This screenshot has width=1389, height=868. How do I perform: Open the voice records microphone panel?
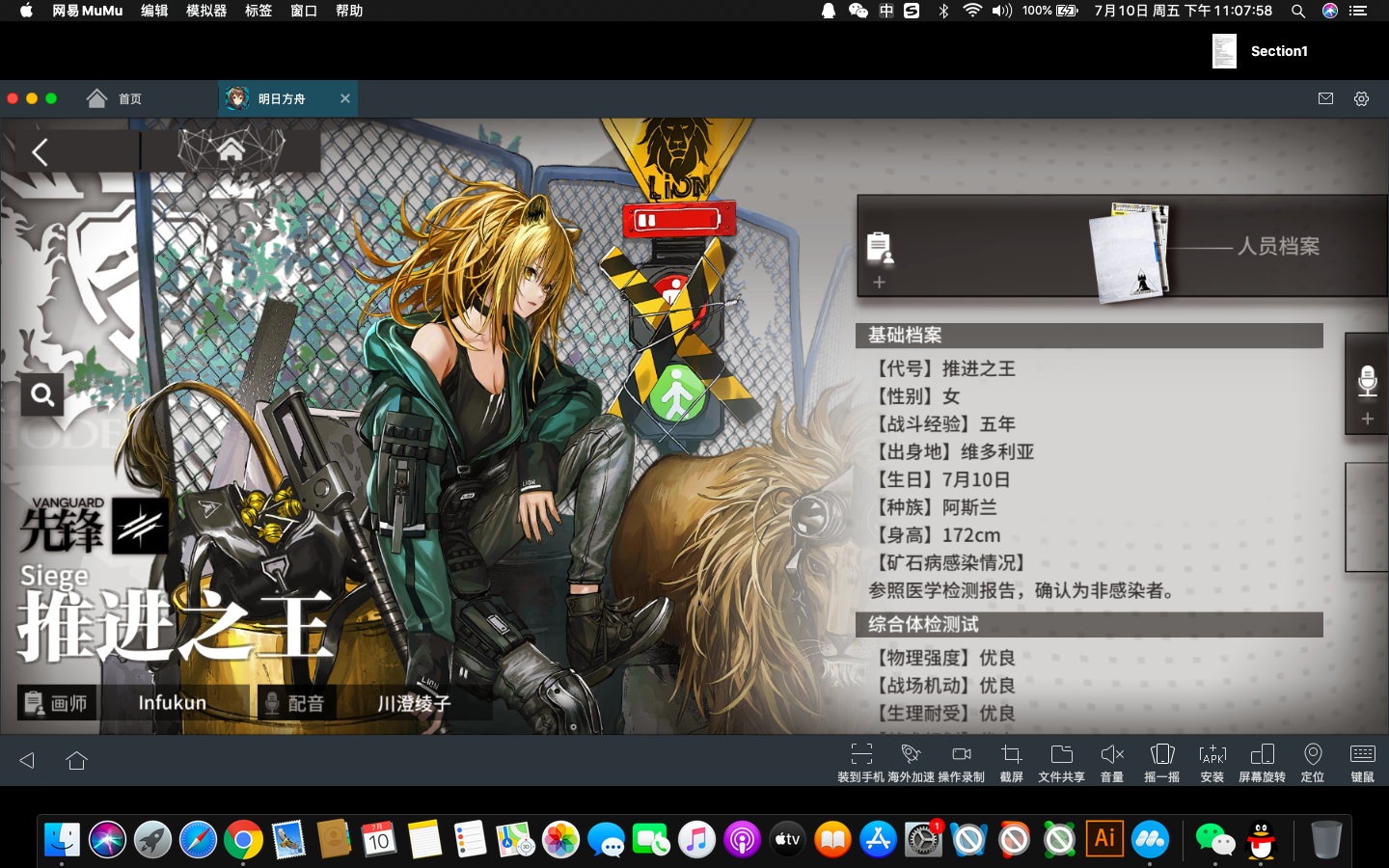click(1367, 381)
